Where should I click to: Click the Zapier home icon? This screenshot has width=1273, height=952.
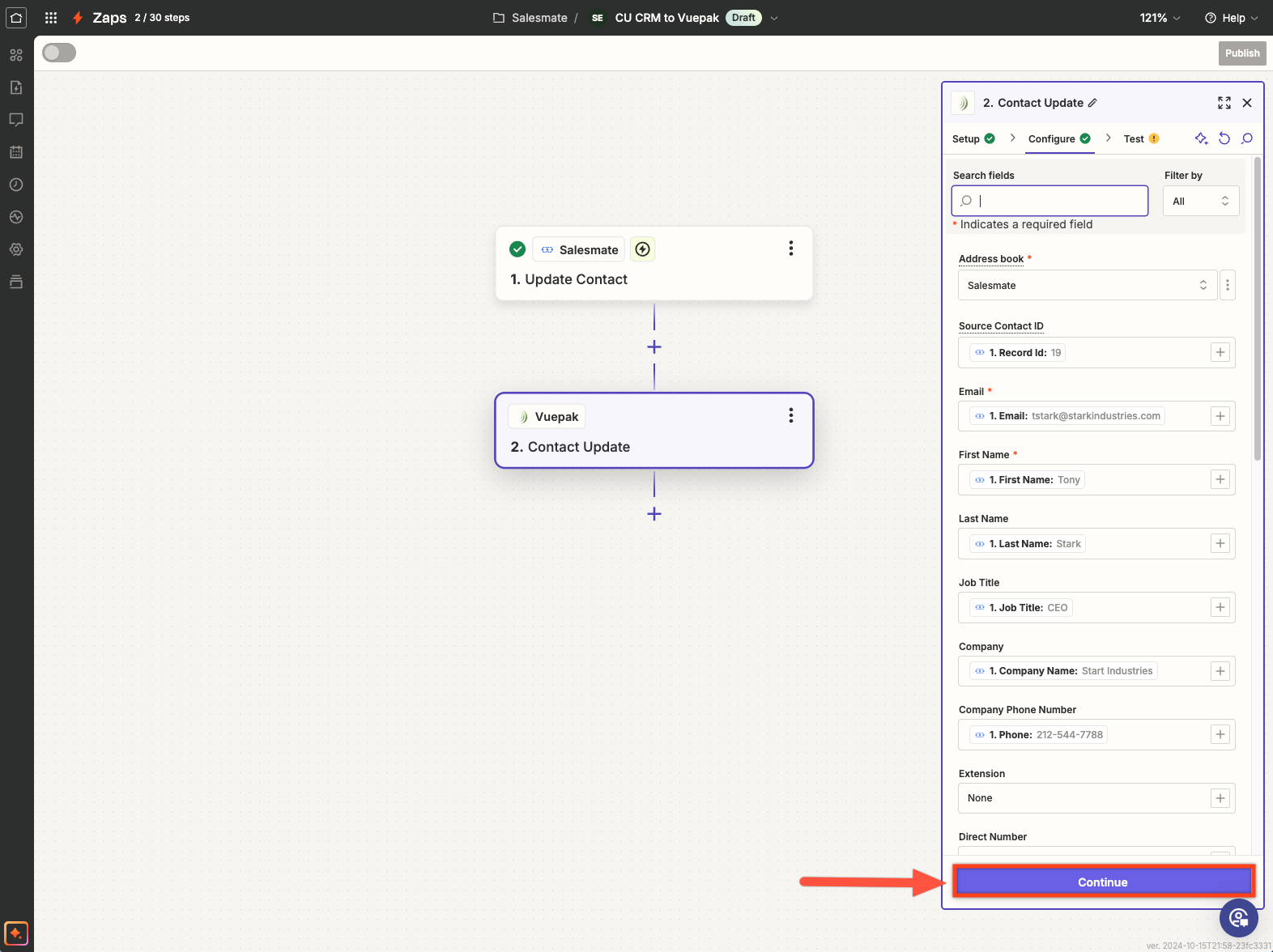pos(16,18)
